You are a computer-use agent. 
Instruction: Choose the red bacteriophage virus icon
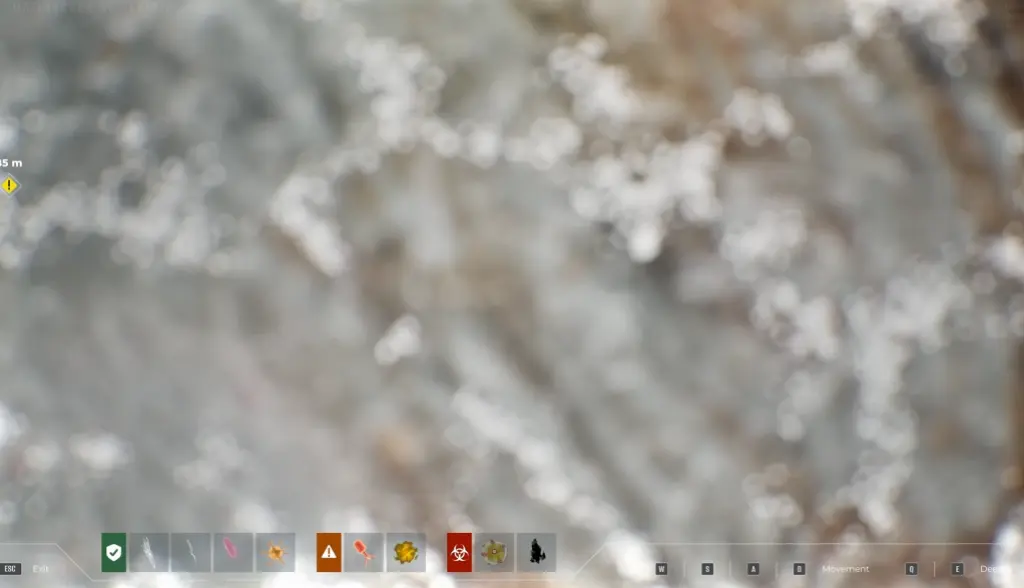click(x=364, y=553)
